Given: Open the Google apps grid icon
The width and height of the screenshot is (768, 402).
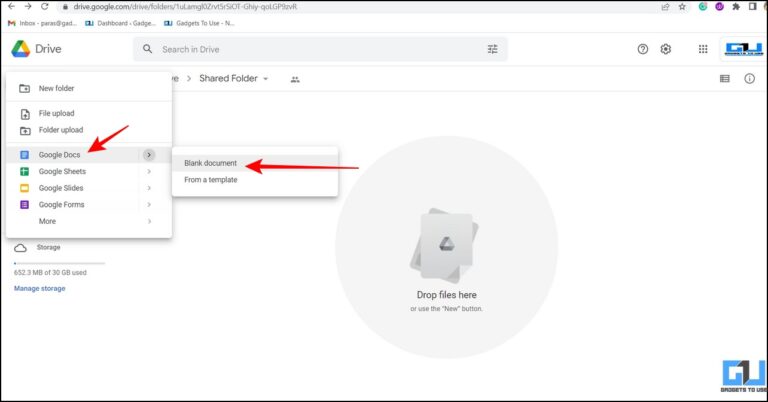Looking at the screenshot, I should 703,49.
